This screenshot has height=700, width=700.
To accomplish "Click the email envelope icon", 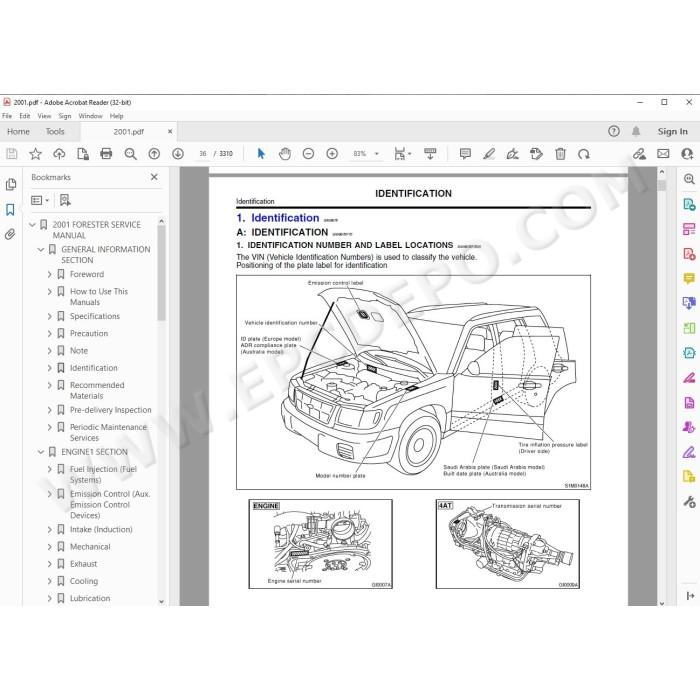I will [663, 154].
